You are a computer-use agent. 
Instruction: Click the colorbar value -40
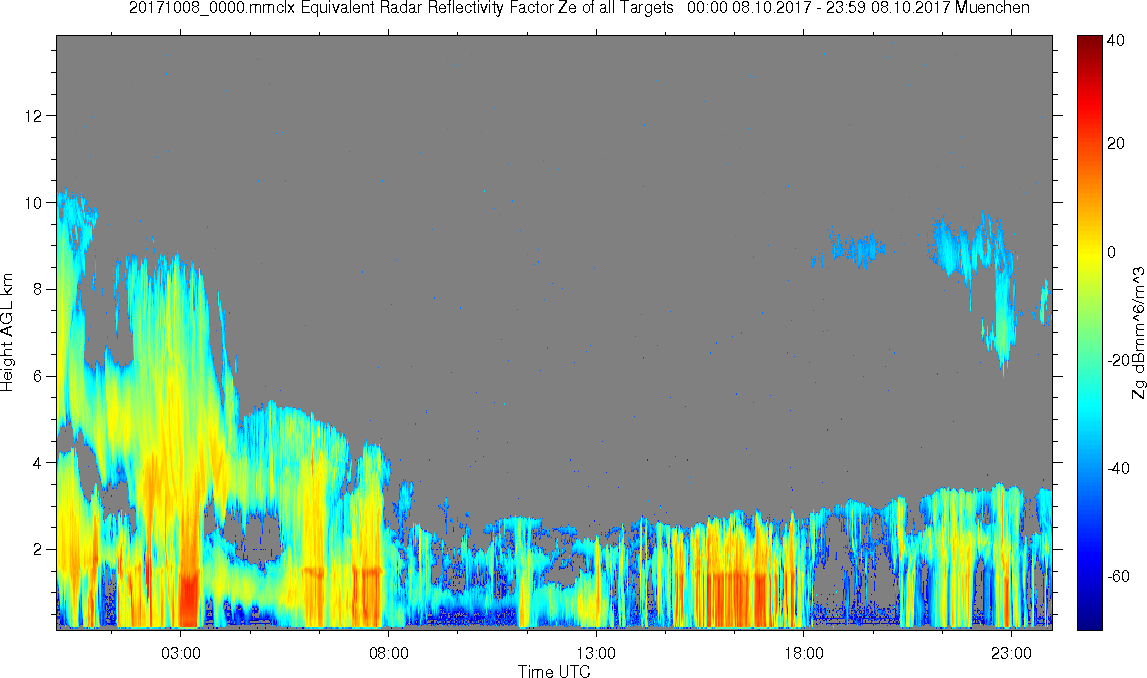pyautogui.click(x=1118, y=468)
